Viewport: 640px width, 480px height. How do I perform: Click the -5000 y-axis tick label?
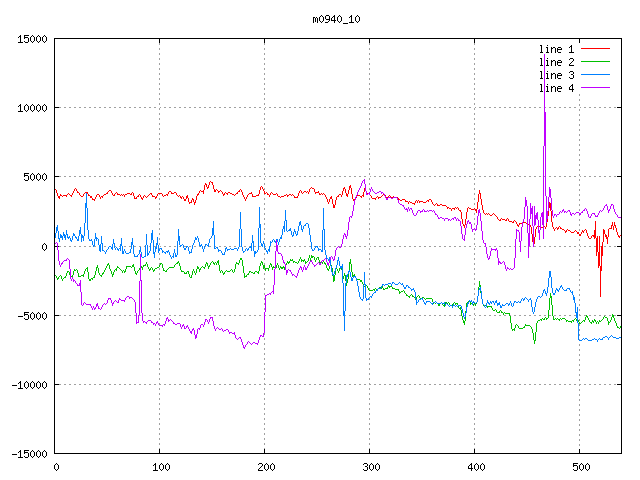pos(32,315)
